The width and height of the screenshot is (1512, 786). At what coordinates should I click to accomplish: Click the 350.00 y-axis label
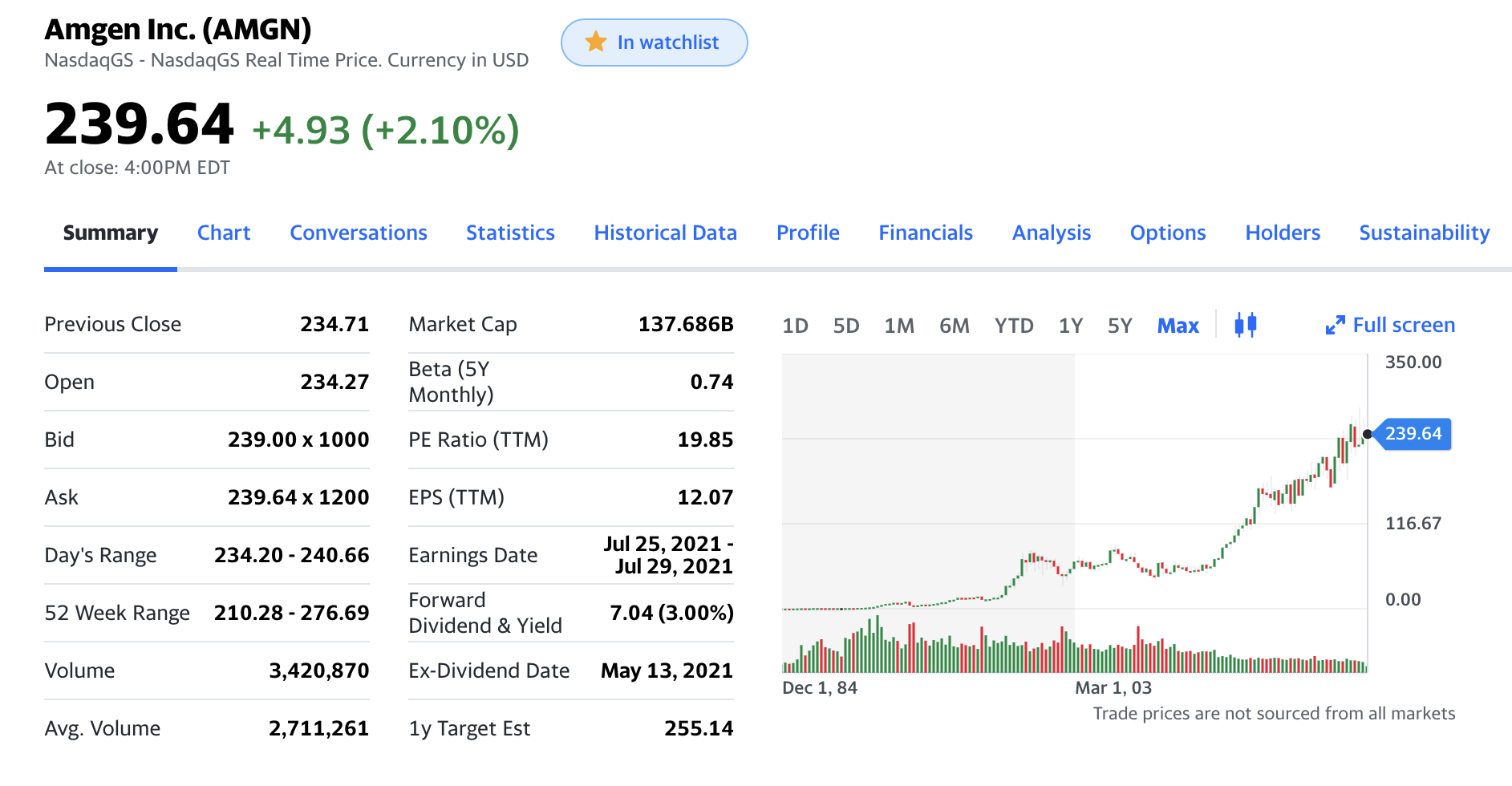(1413, 362)
